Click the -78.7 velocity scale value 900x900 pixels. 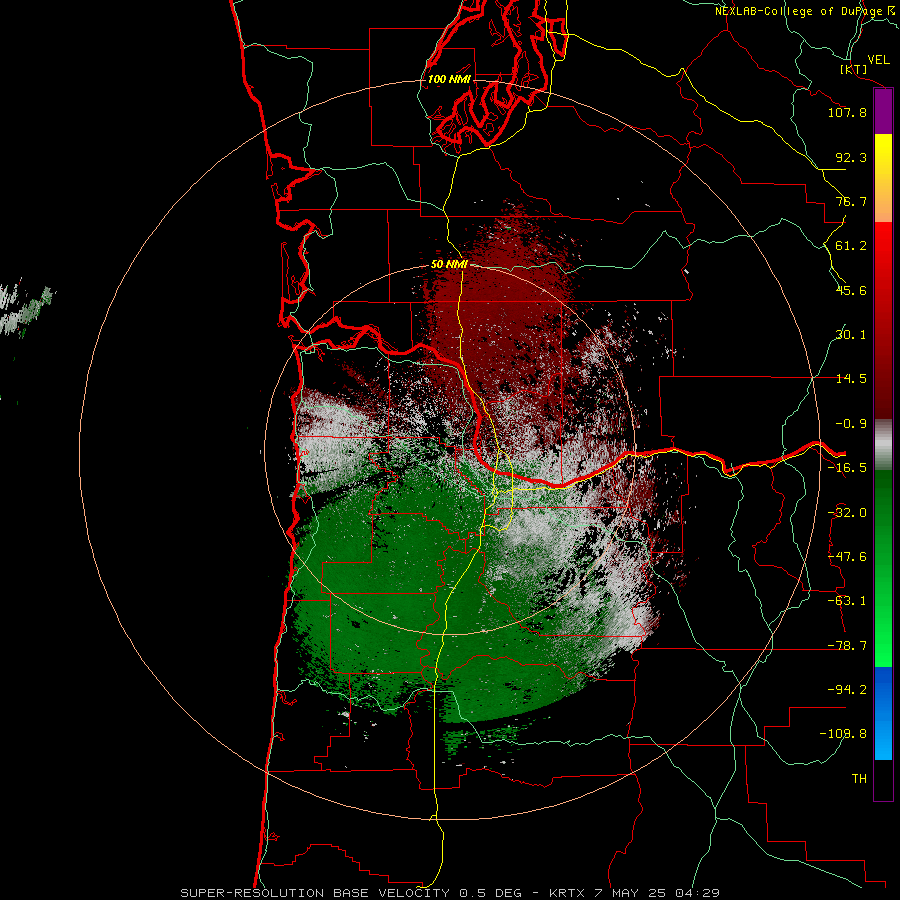[847, 646]
